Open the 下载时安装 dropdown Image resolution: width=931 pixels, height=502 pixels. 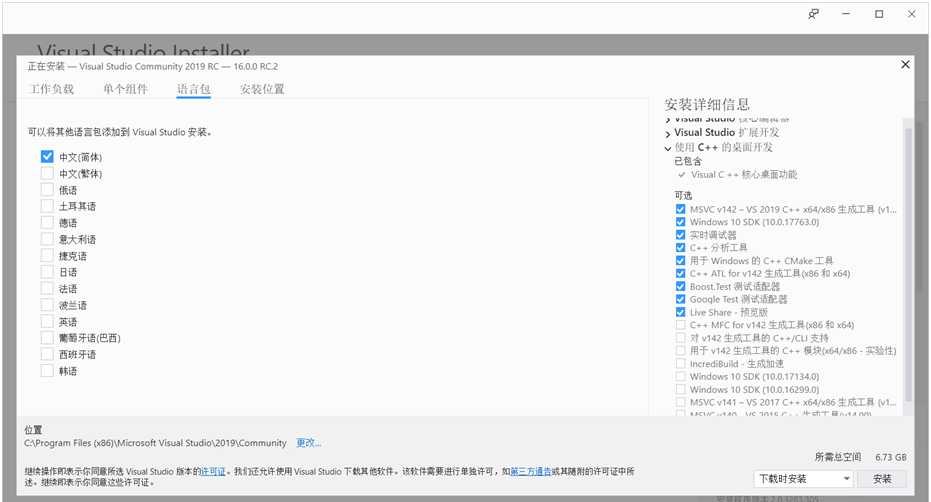pyautogui.click(x=803, y=479)
